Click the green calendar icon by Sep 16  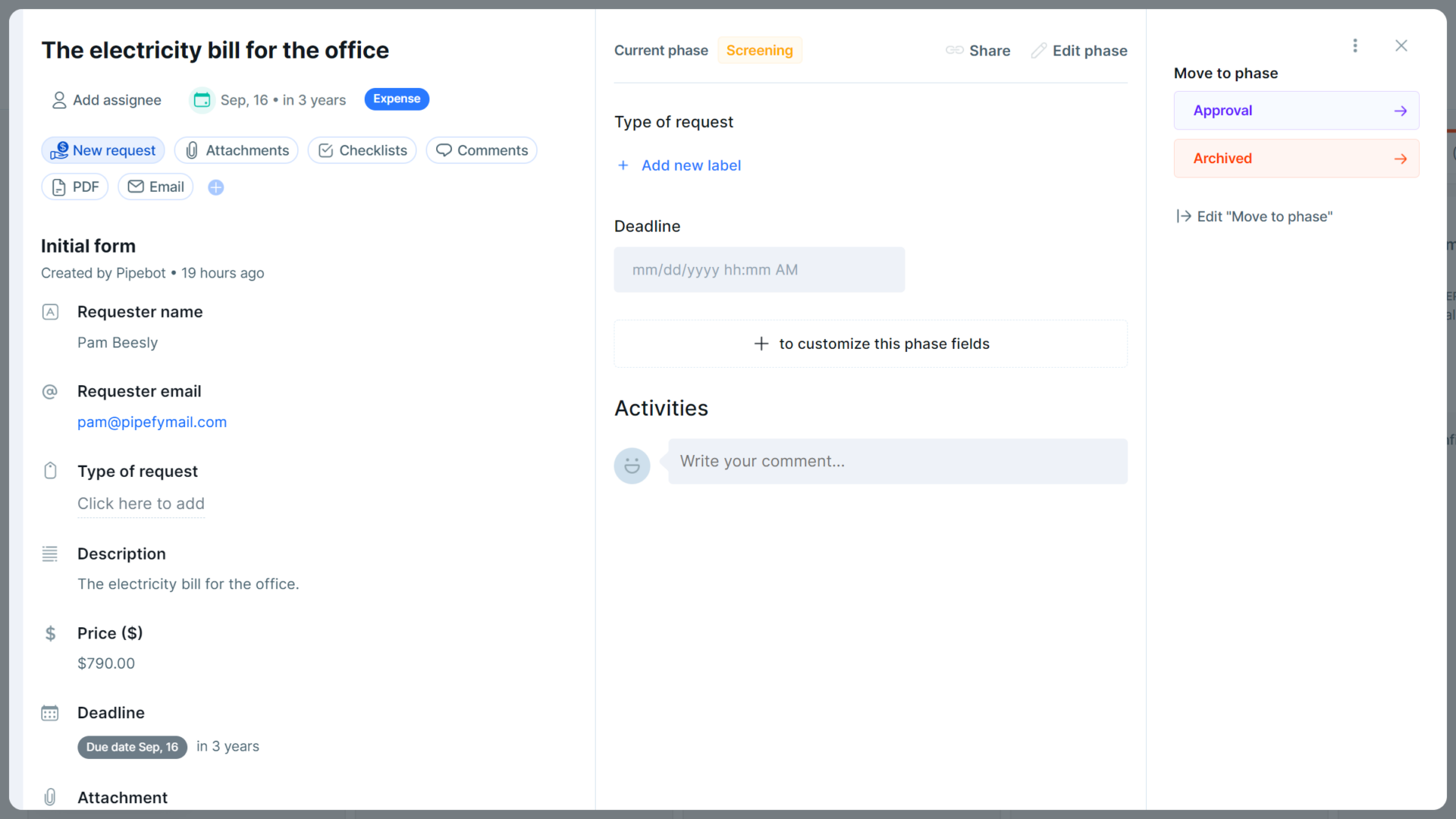pyautogui.click(x=201, y=99)
